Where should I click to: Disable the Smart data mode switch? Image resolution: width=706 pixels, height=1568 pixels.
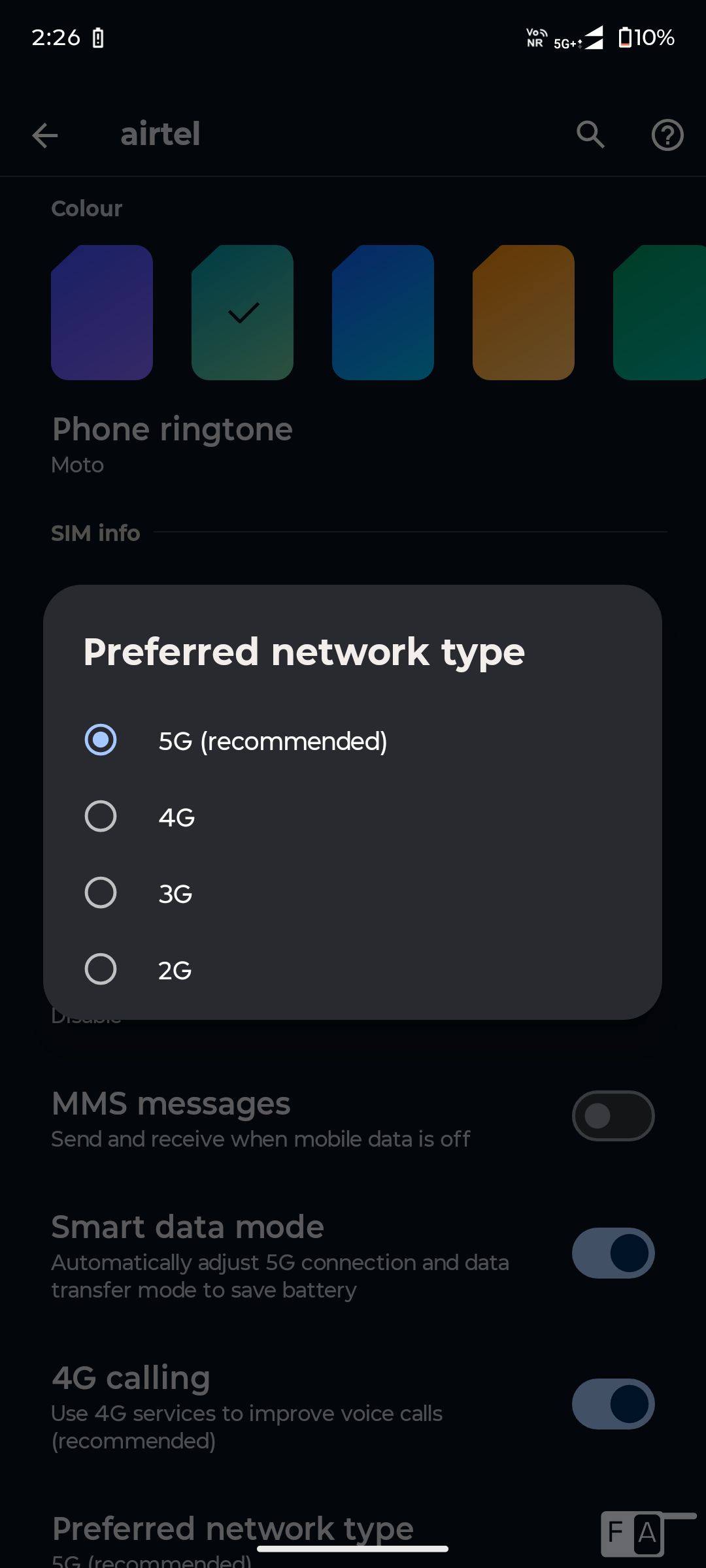point(613,1253)
